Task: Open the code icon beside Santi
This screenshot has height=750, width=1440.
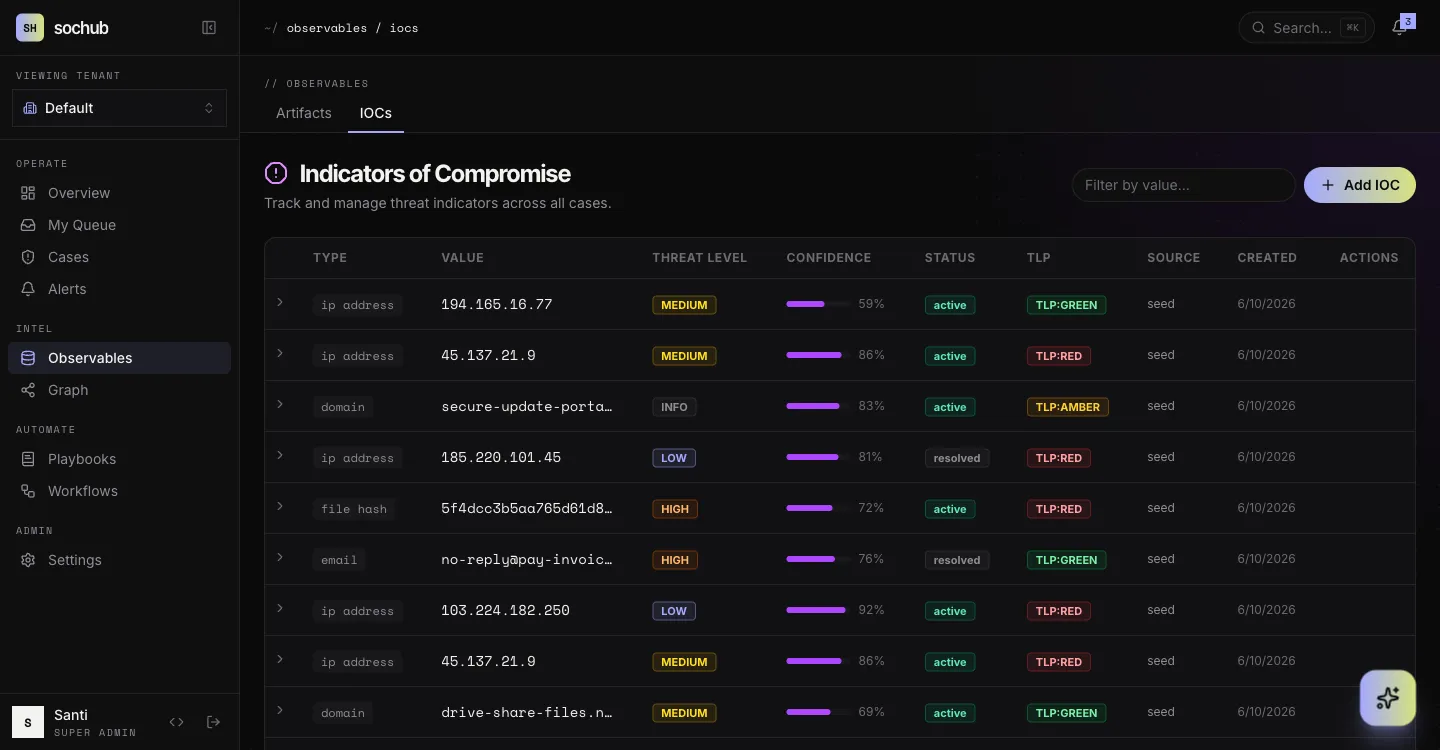Action: 177,722
